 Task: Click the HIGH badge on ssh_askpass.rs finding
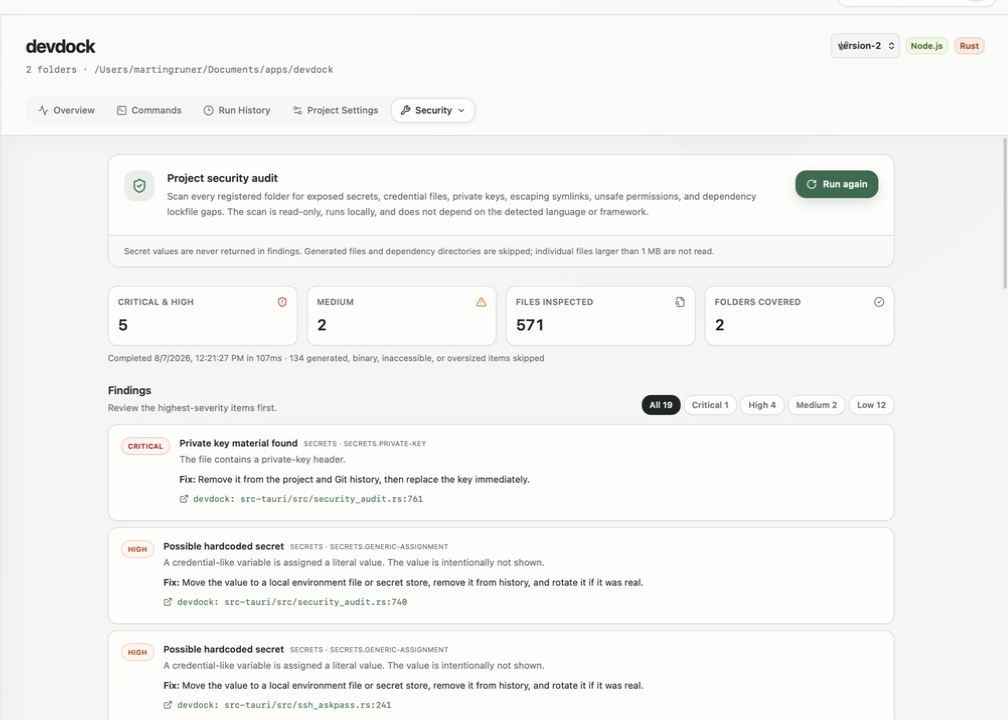coord(138,652)
